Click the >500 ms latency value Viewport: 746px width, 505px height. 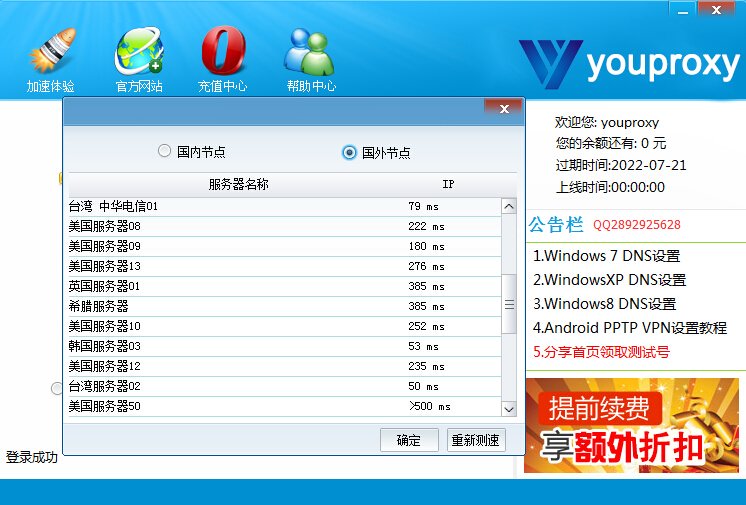click(x=430, y=406)
